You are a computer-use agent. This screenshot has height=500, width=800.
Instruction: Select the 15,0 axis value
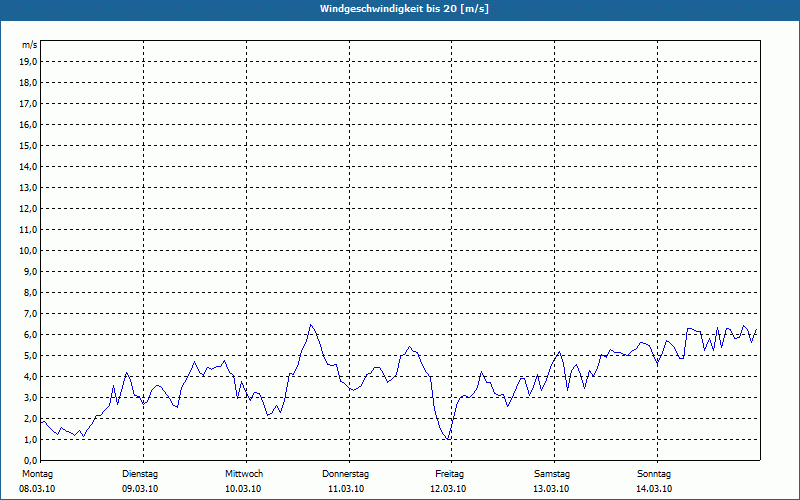tap(28, 145)
